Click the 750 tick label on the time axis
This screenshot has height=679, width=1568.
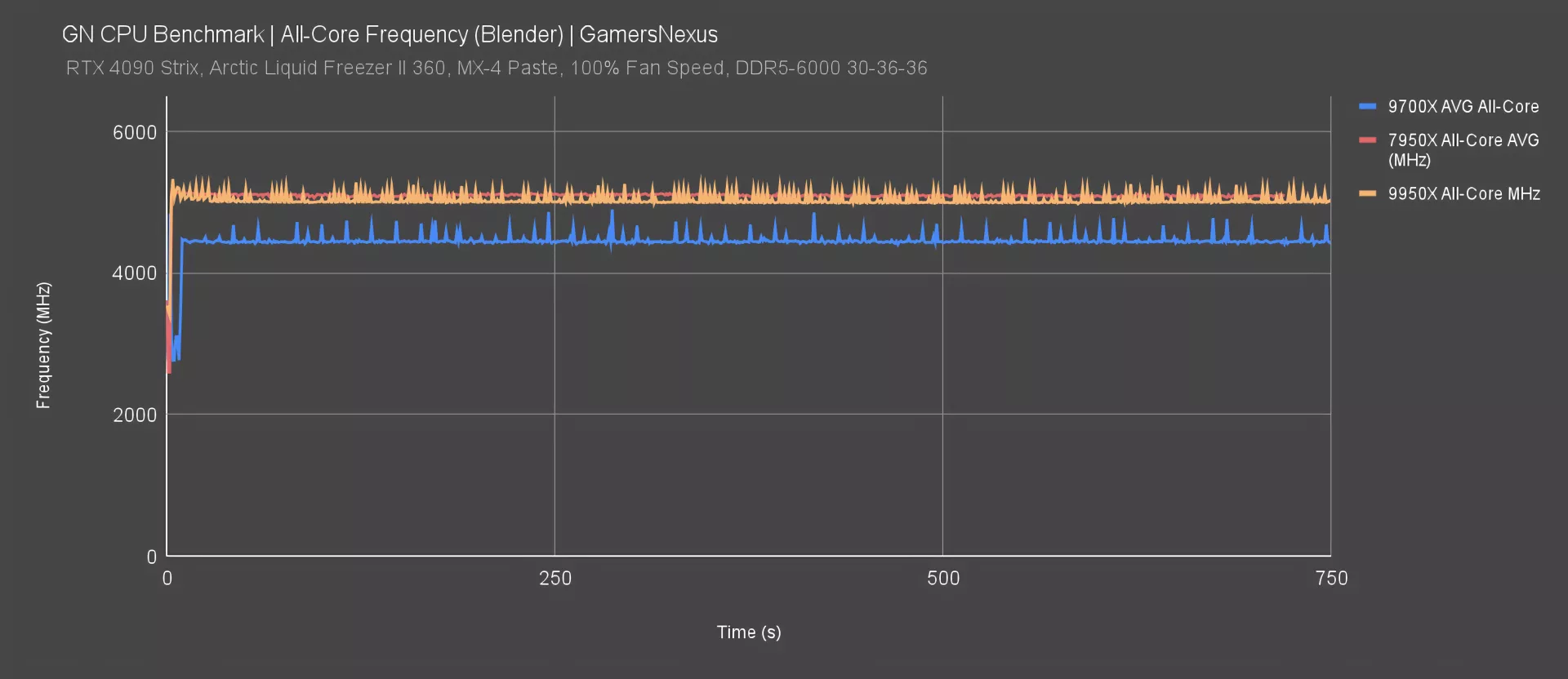(x=1331, y=579)
